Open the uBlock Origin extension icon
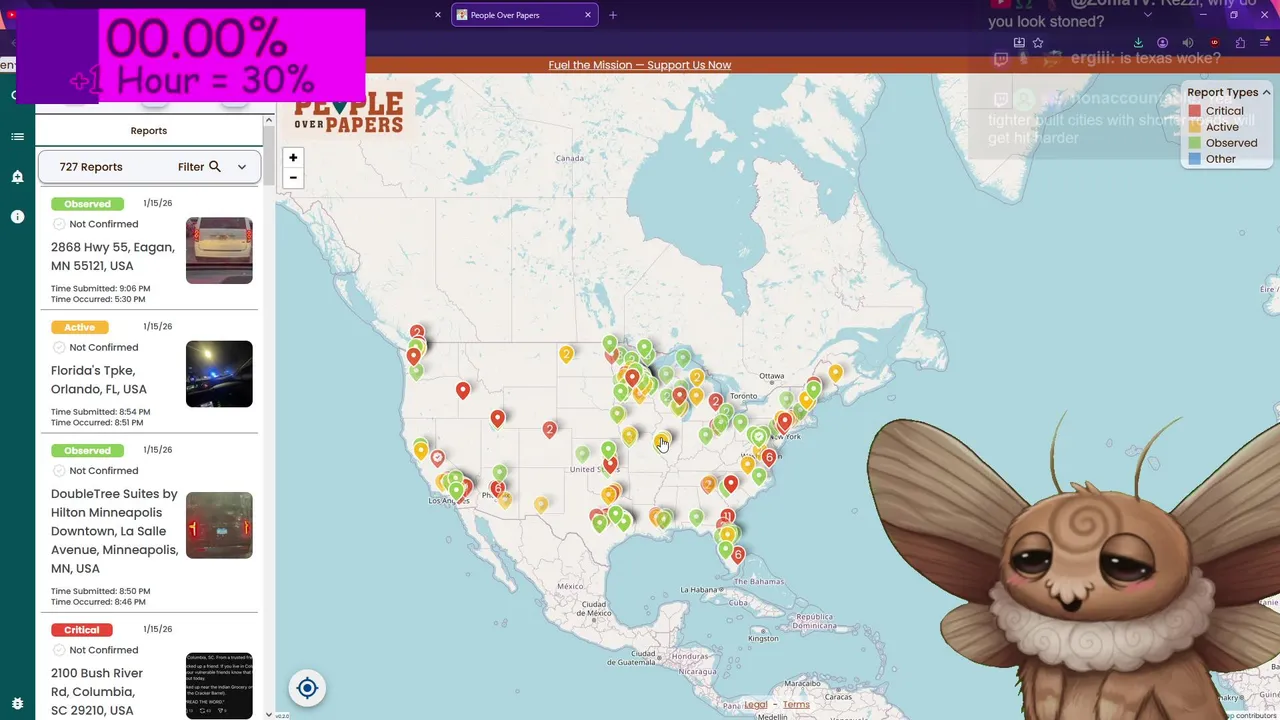This screenshot has height=720, width=1280. point(1214,43)
